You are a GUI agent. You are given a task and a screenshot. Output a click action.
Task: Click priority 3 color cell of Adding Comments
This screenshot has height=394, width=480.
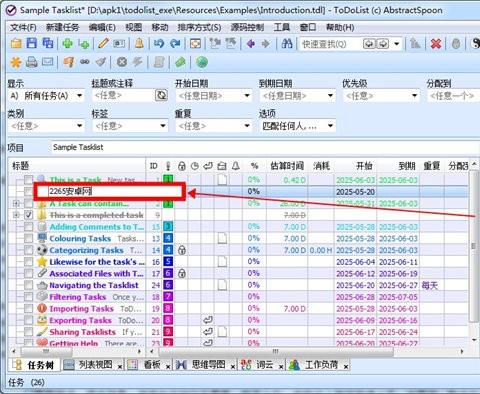click(x=168, y=227)
